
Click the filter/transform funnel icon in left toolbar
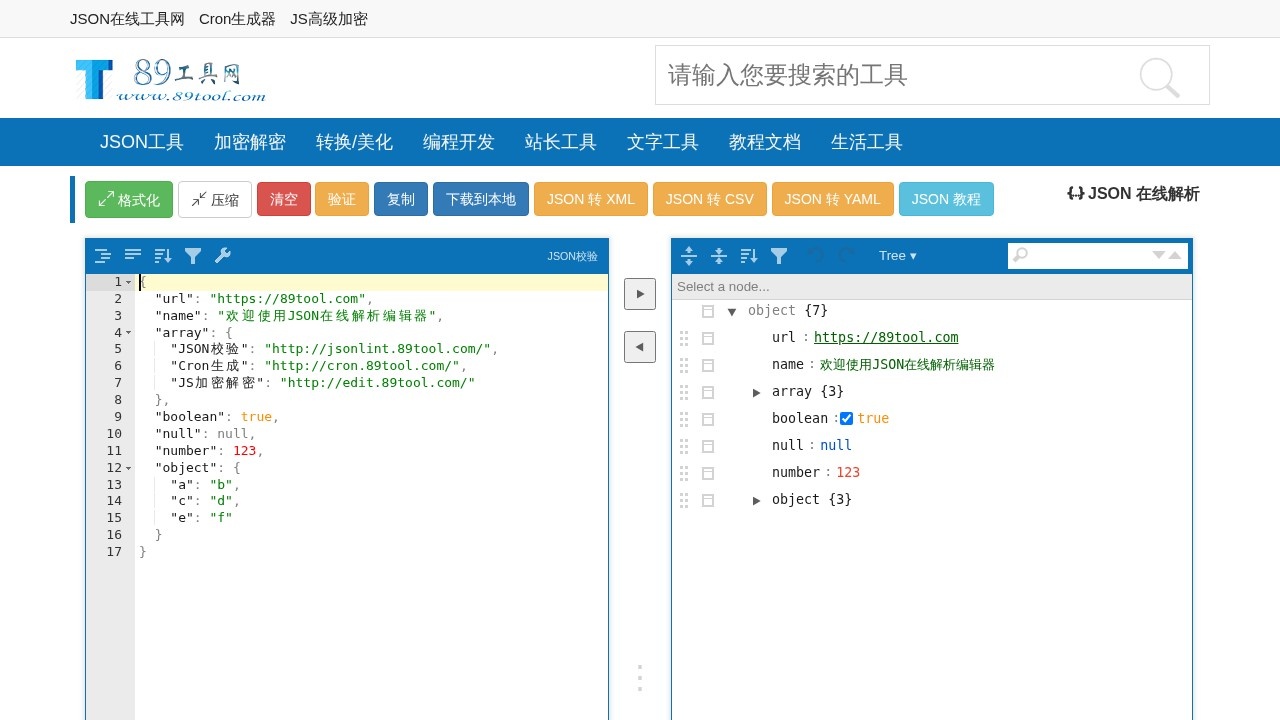click(x=193, y=256)
